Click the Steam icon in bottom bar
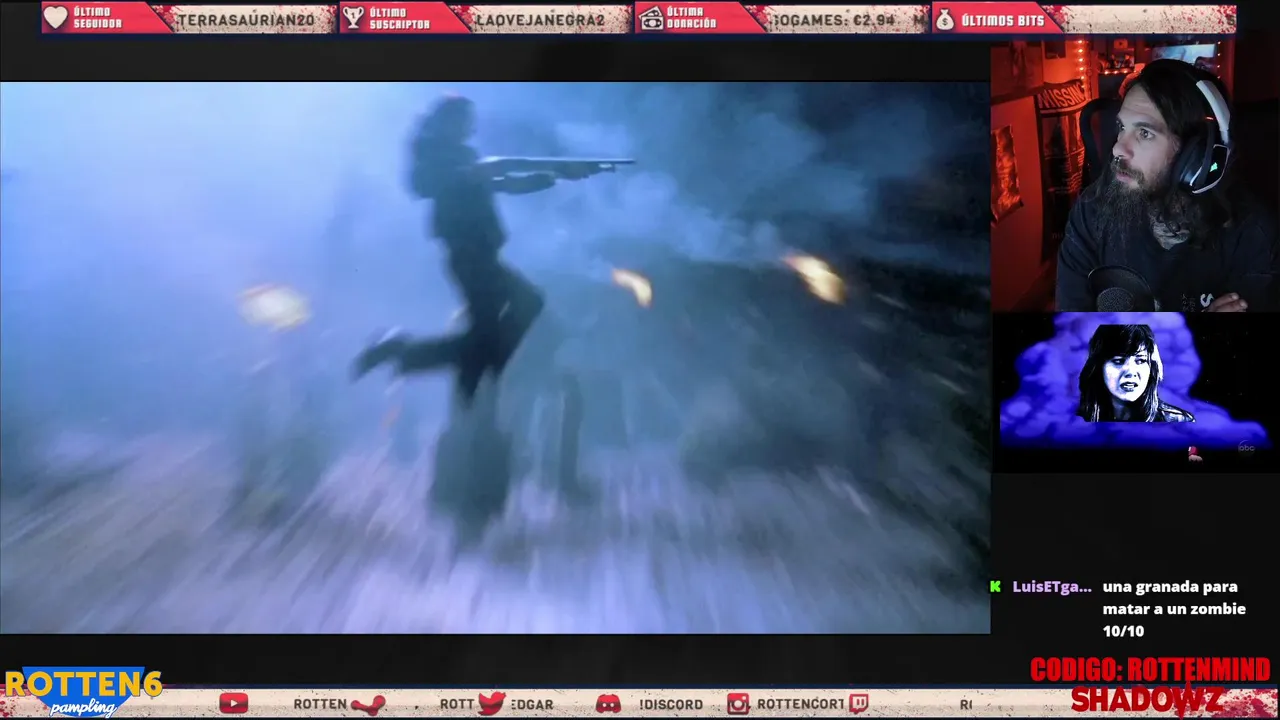 tap(368, 704)
